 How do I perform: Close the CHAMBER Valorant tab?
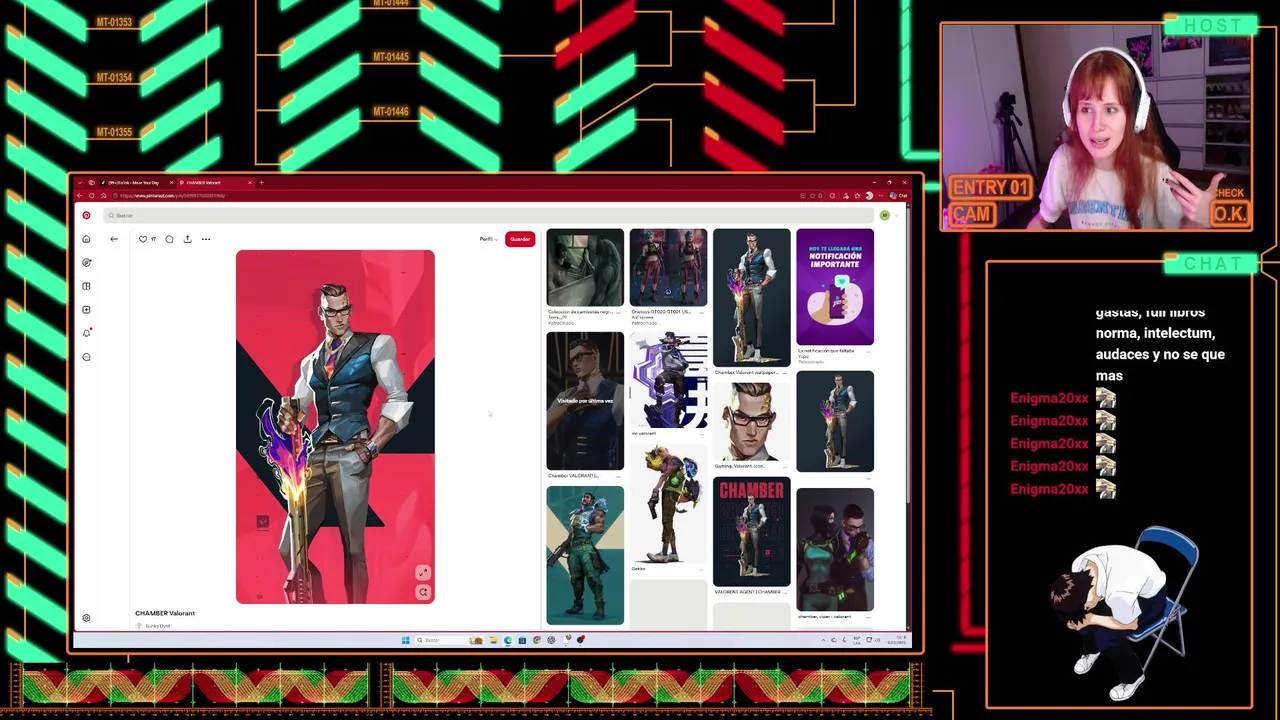tap(250, 182)
